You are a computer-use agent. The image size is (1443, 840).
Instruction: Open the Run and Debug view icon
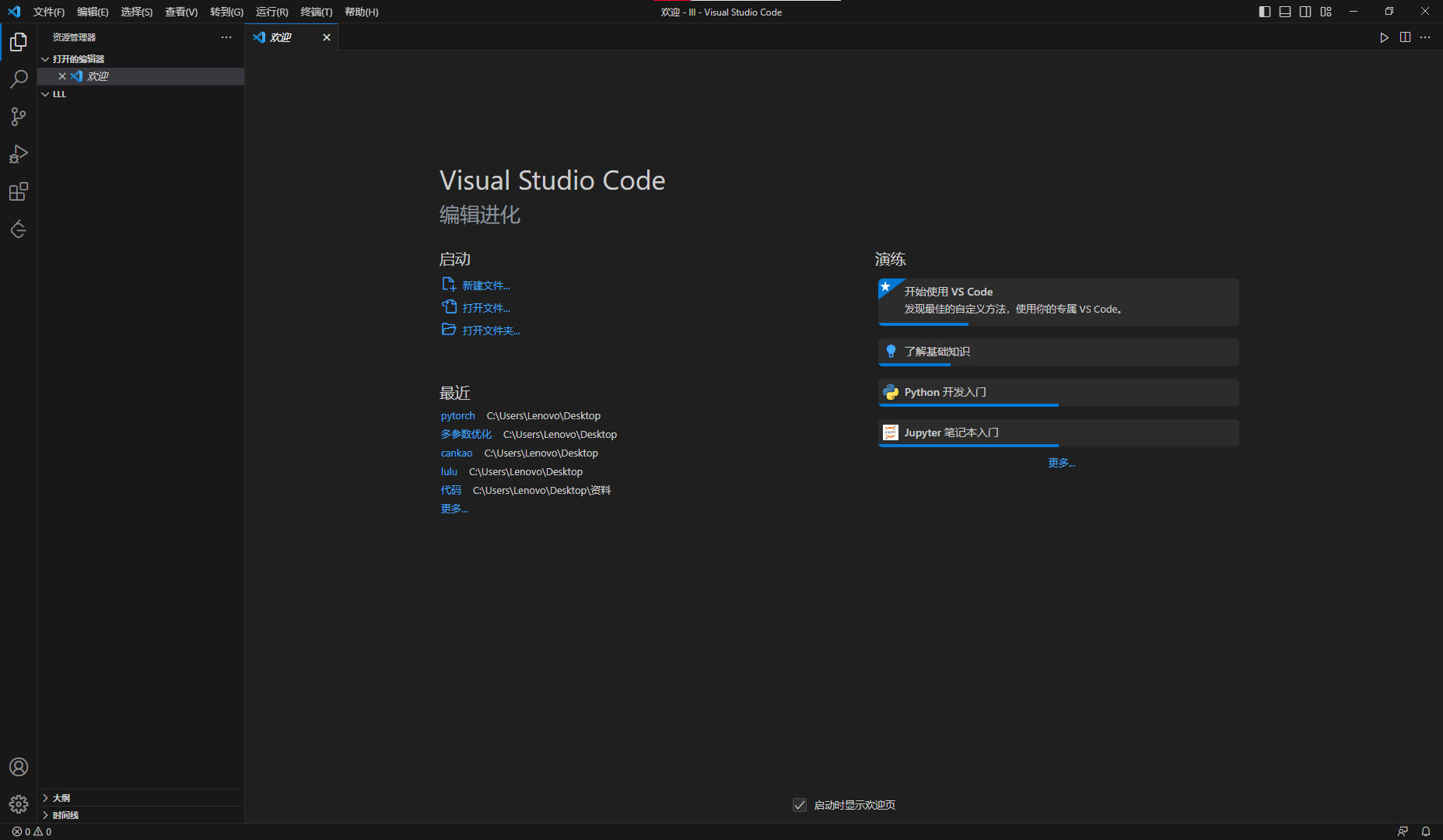pyautogui.click(x=19, y=154)
